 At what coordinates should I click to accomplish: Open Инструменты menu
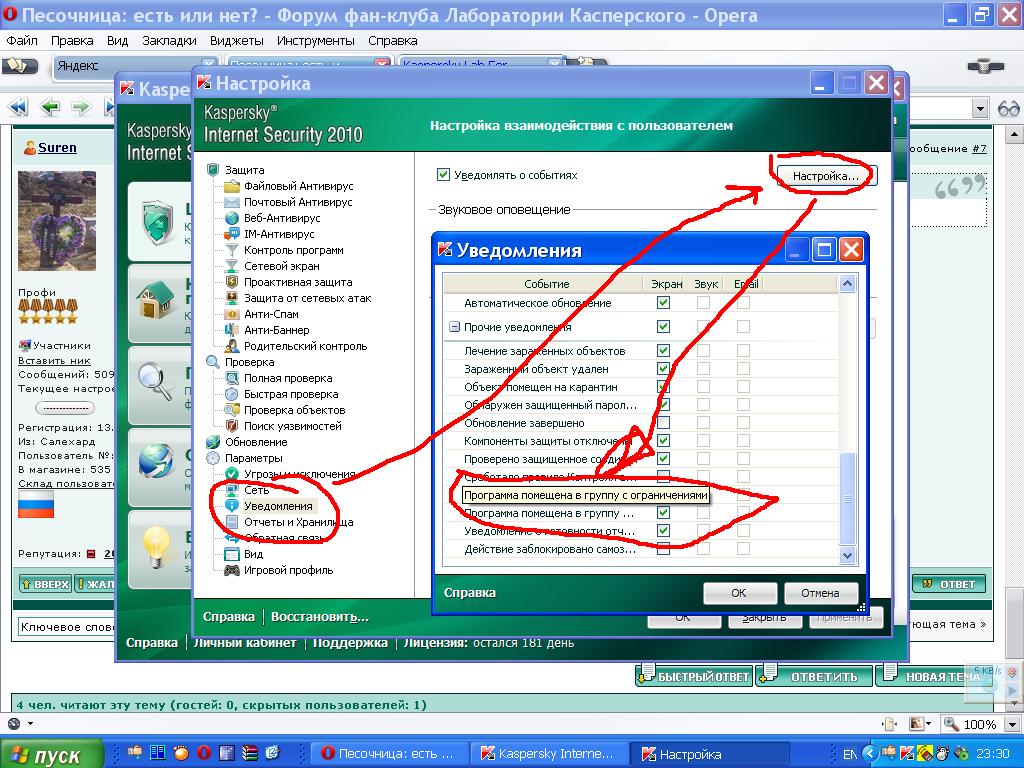[315, 40]
